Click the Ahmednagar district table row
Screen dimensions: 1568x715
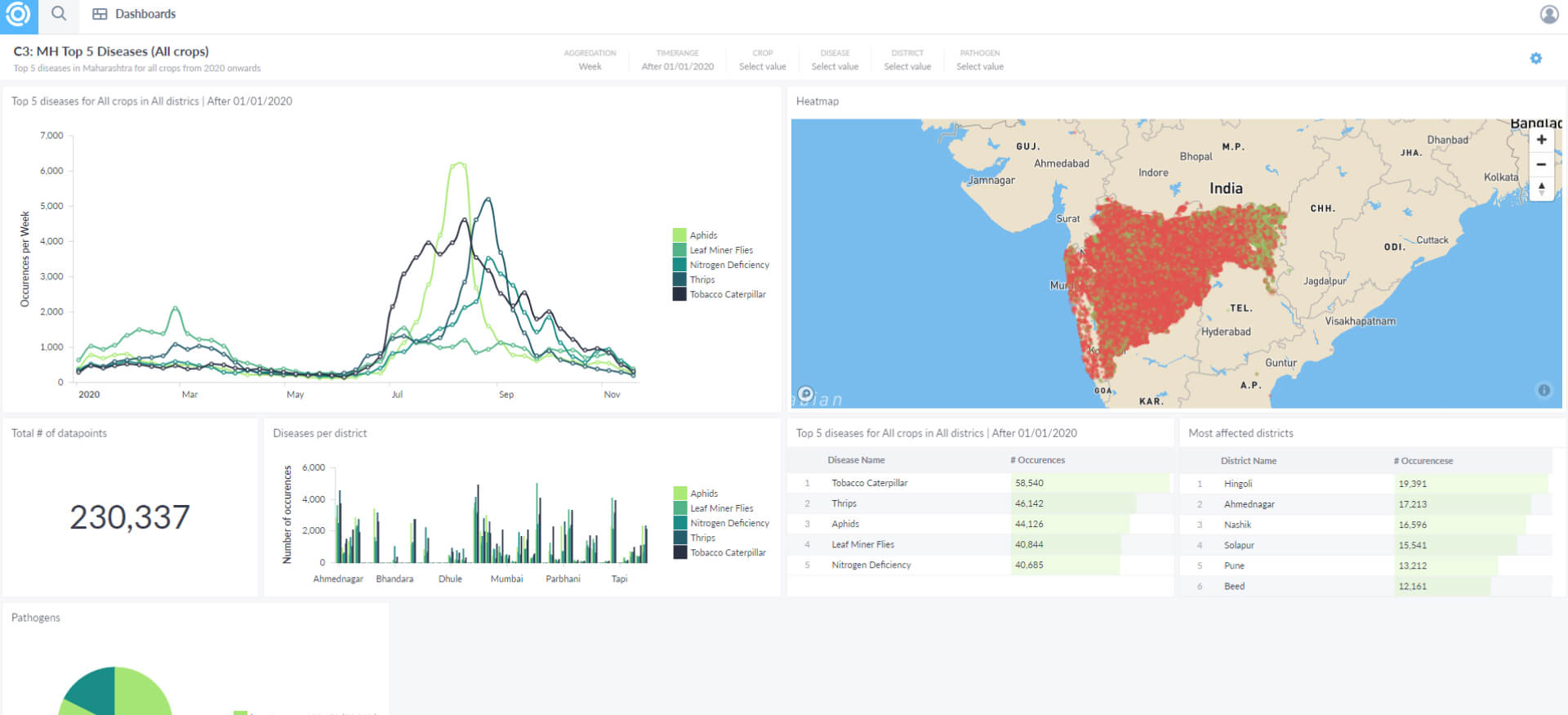1365,504
